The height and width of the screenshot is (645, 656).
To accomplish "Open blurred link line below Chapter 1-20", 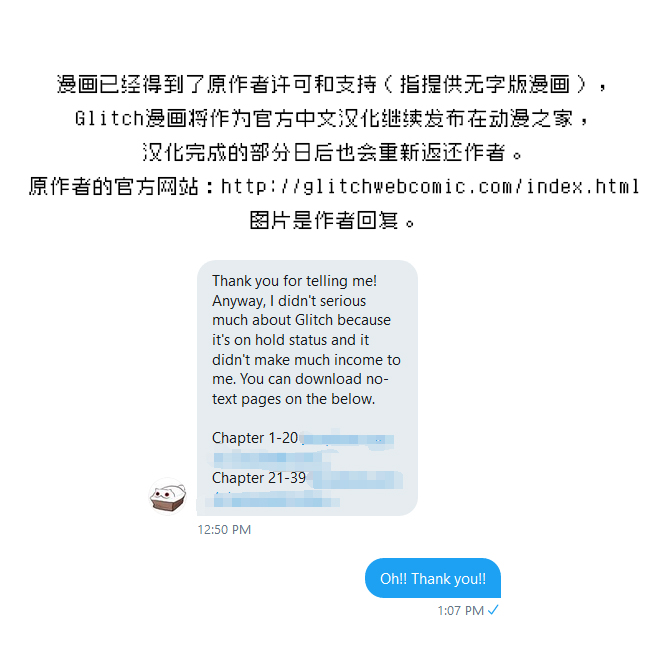I will coord(268,458).
